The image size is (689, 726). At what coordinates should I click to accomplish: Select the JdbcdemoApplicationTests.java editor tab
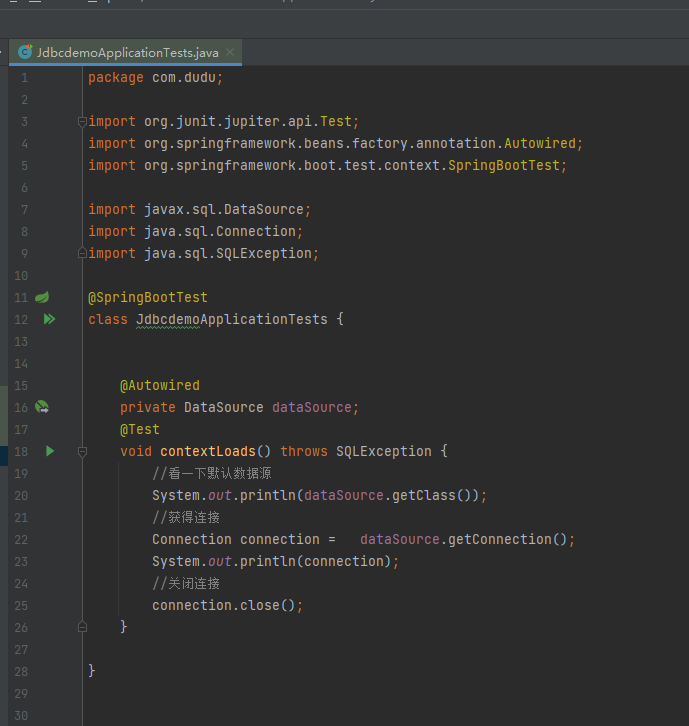[125, 52]
